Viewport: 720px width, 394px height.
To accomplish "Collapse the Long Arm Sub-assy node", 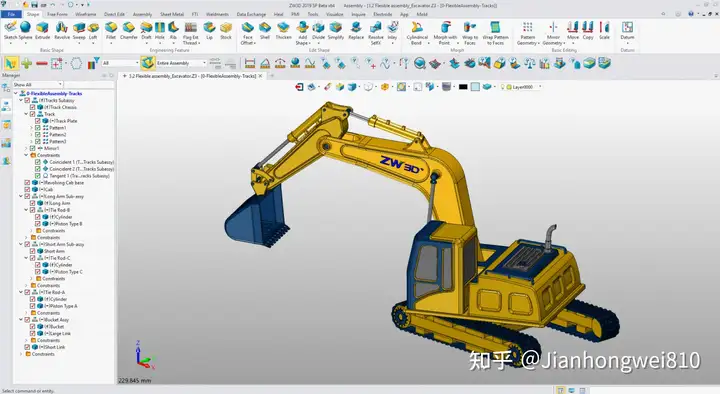I will [x=21, y=196].
